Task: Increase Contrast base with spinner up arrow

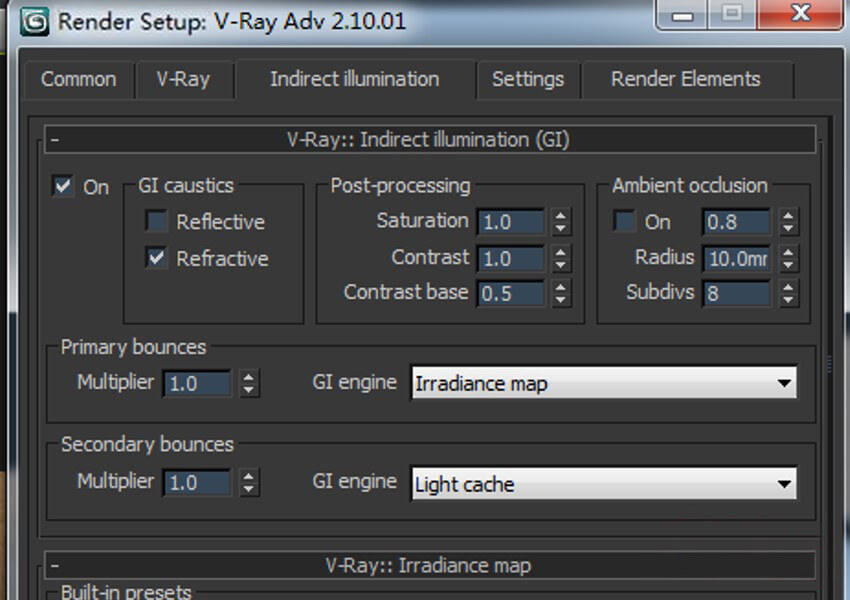Action: click(x=561, y=288)
